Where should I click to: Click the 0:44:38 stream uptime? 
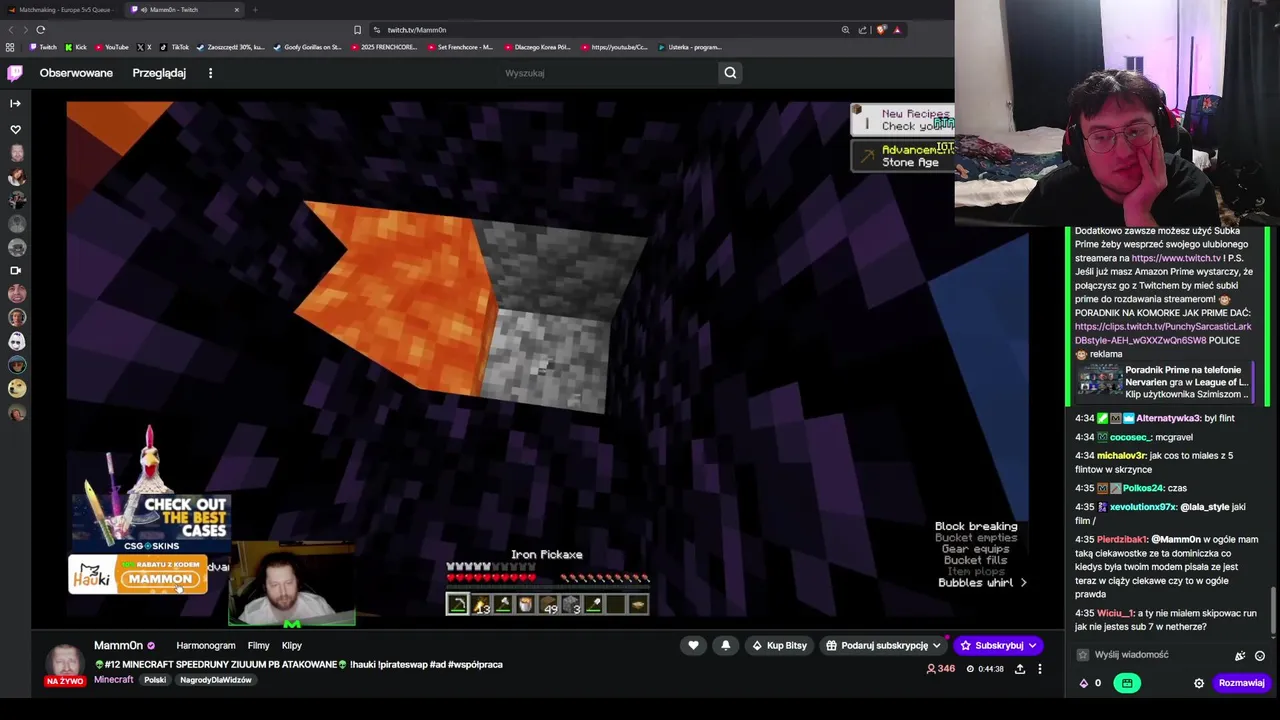click(x=985, y=669)
